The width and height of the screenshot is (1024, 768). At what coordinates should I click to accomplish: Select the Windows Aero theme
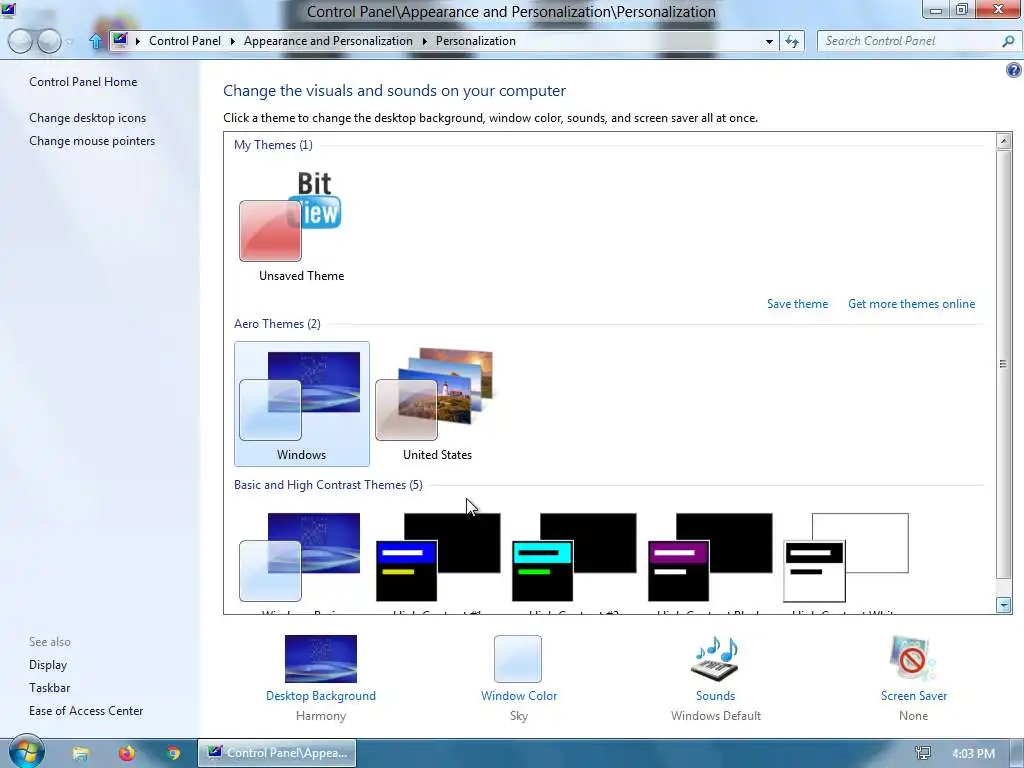(301, 404)
